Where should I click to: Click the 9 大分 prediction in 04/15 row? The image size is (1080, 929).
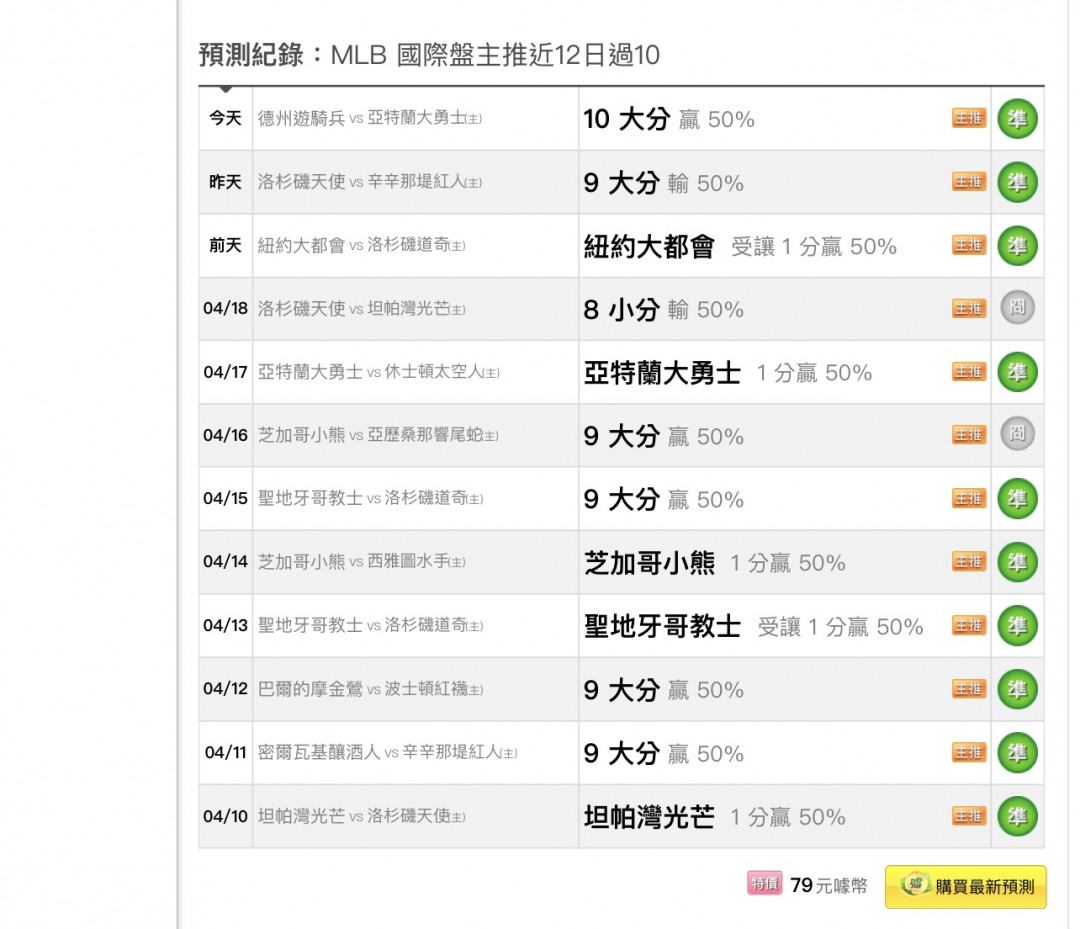[663, 499]
